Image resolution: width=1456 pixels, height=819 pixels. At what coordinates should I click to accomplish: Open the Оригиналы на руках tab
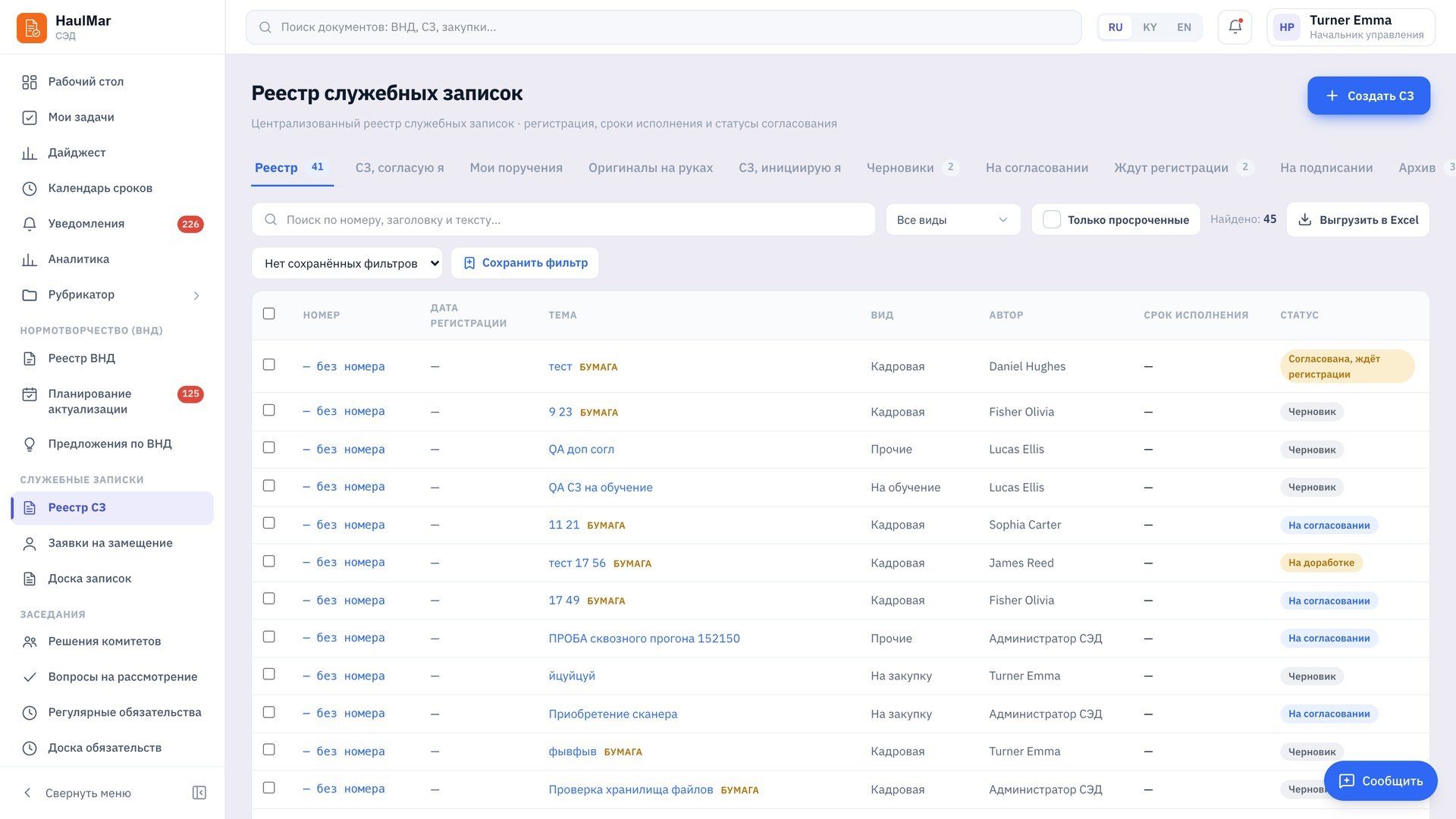651,168
